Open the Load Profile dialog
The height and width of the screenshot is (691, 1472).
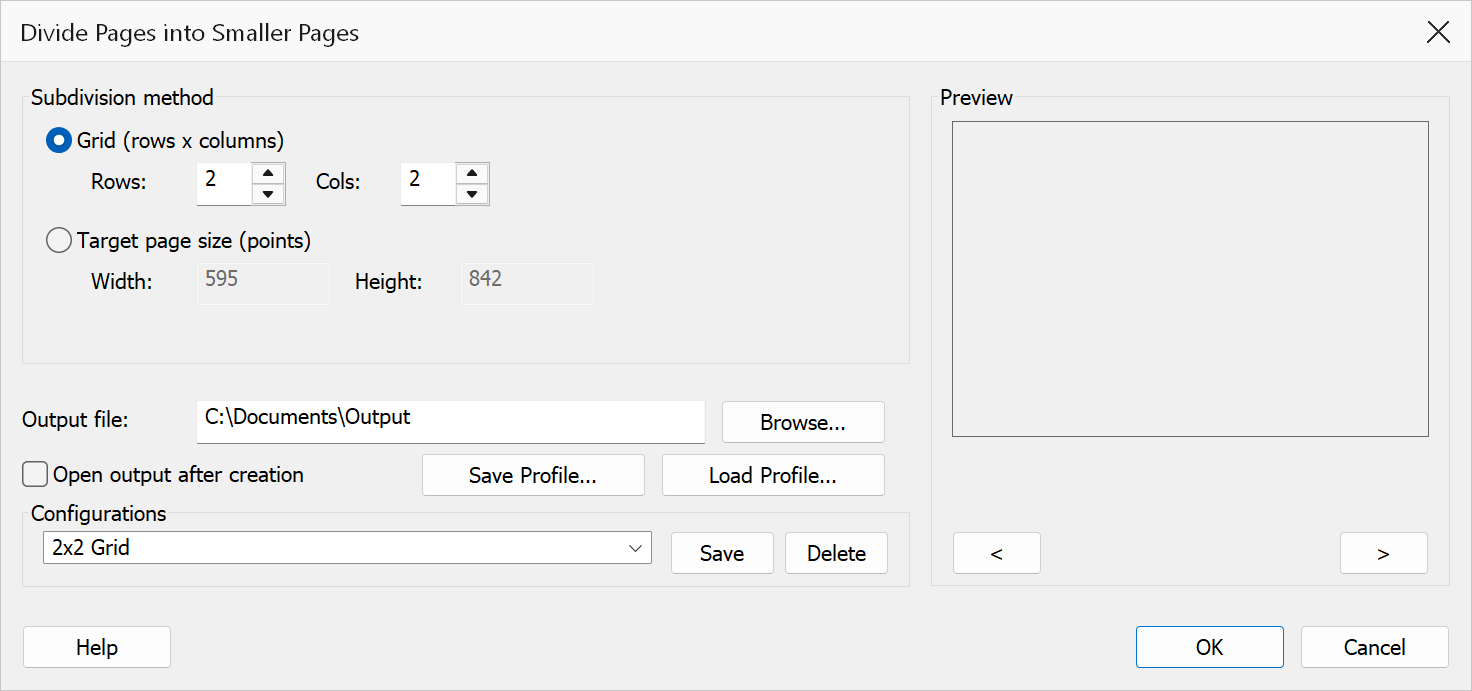coord(773,475)
